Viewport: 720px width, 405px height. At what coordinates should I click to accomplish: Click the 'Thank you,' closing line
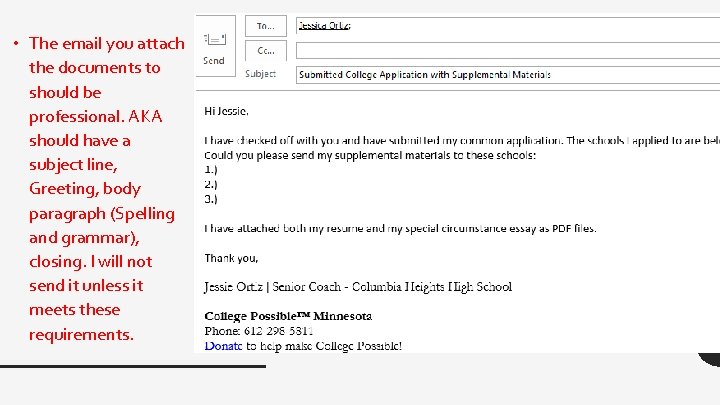(x=231, y=258)
